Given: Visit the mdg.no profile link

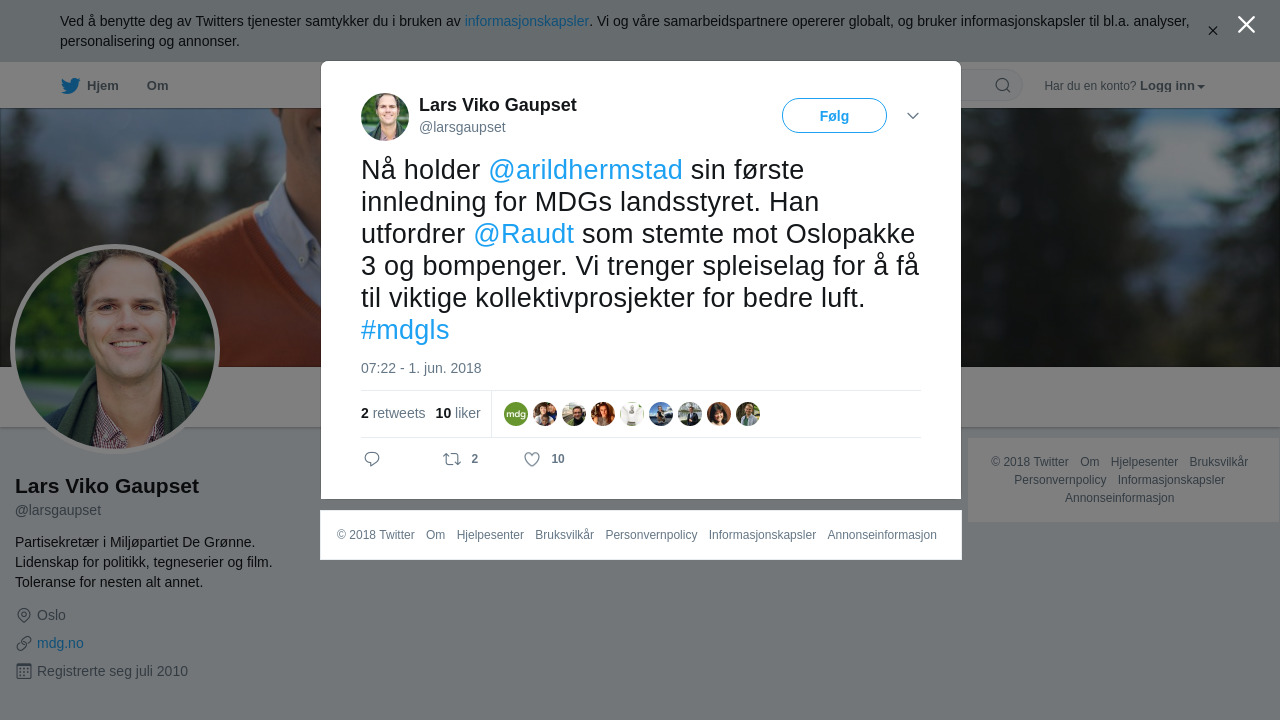Looking at the screenshot, I should (x=60, y=643).
